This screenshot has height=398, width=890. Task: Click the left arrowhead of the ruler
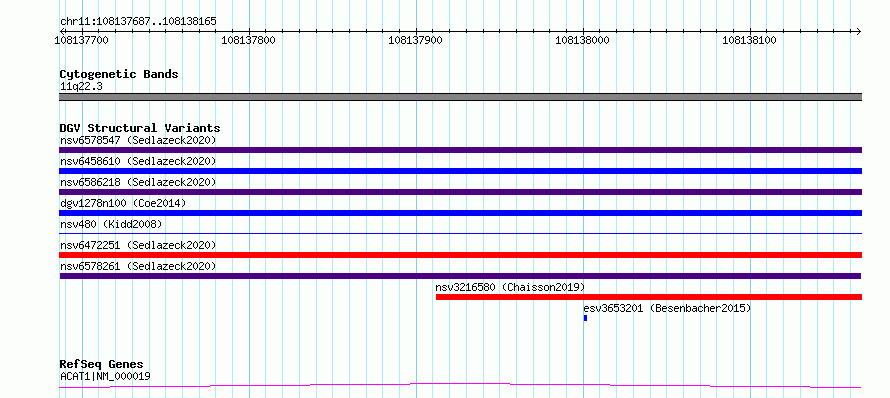click(x=63, y=31)
